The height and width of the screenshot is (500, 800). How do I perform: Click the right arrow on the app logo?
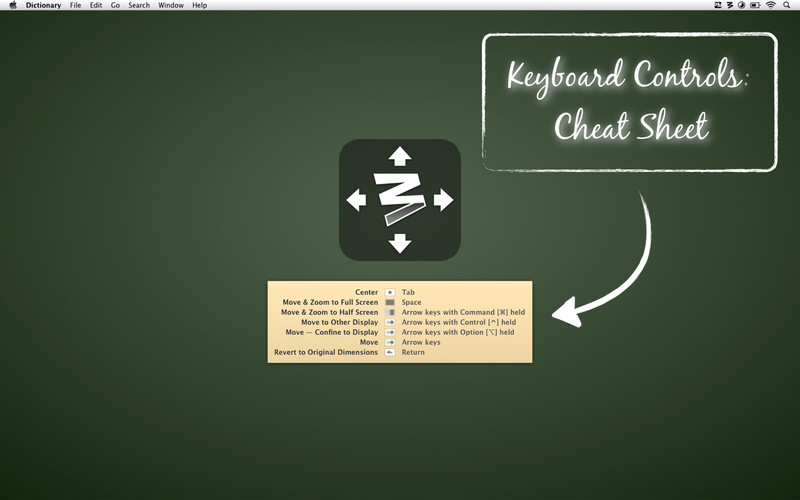[443, 199]
